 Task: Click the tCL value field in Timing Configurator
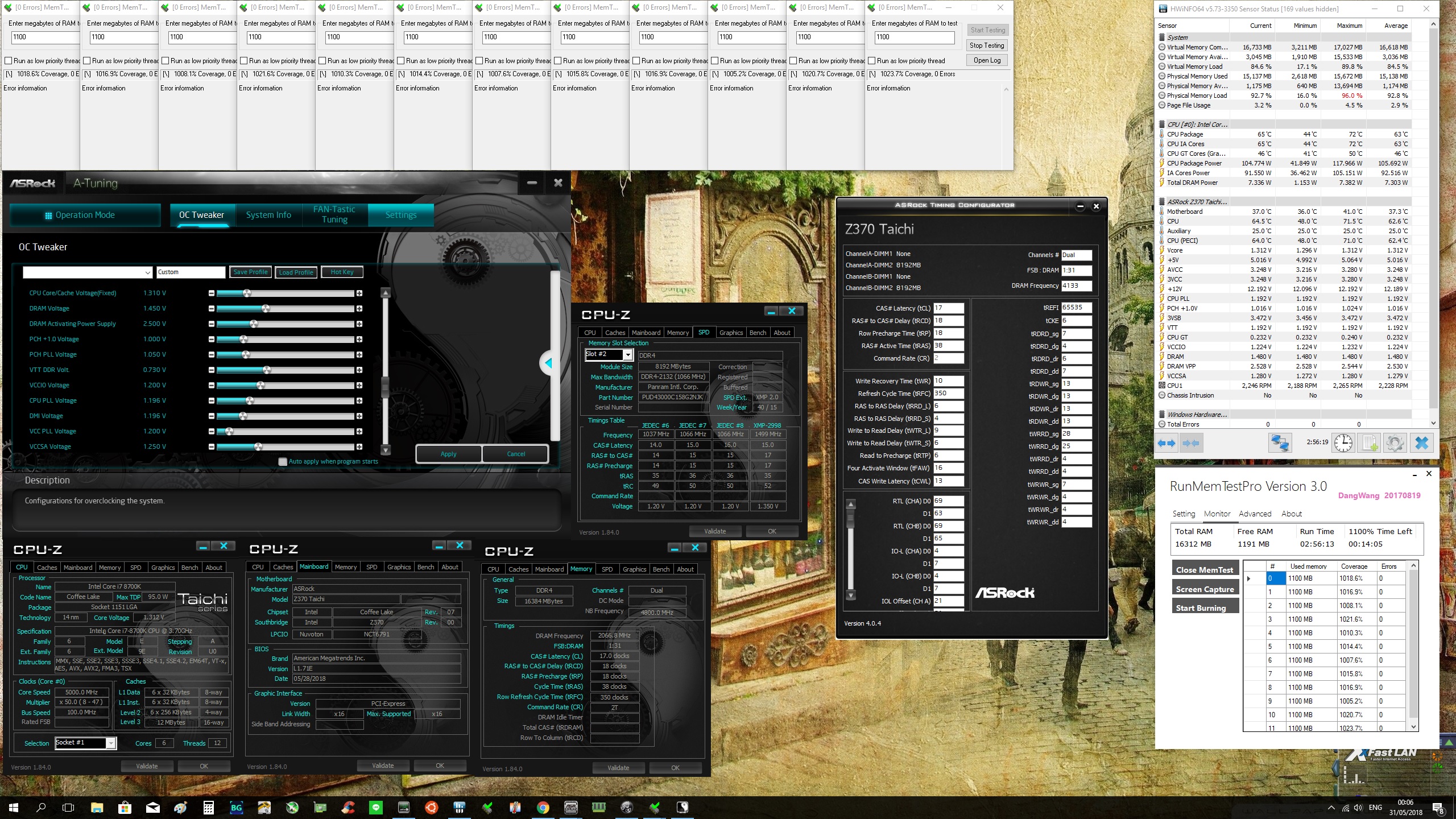(x=948, y=308)
